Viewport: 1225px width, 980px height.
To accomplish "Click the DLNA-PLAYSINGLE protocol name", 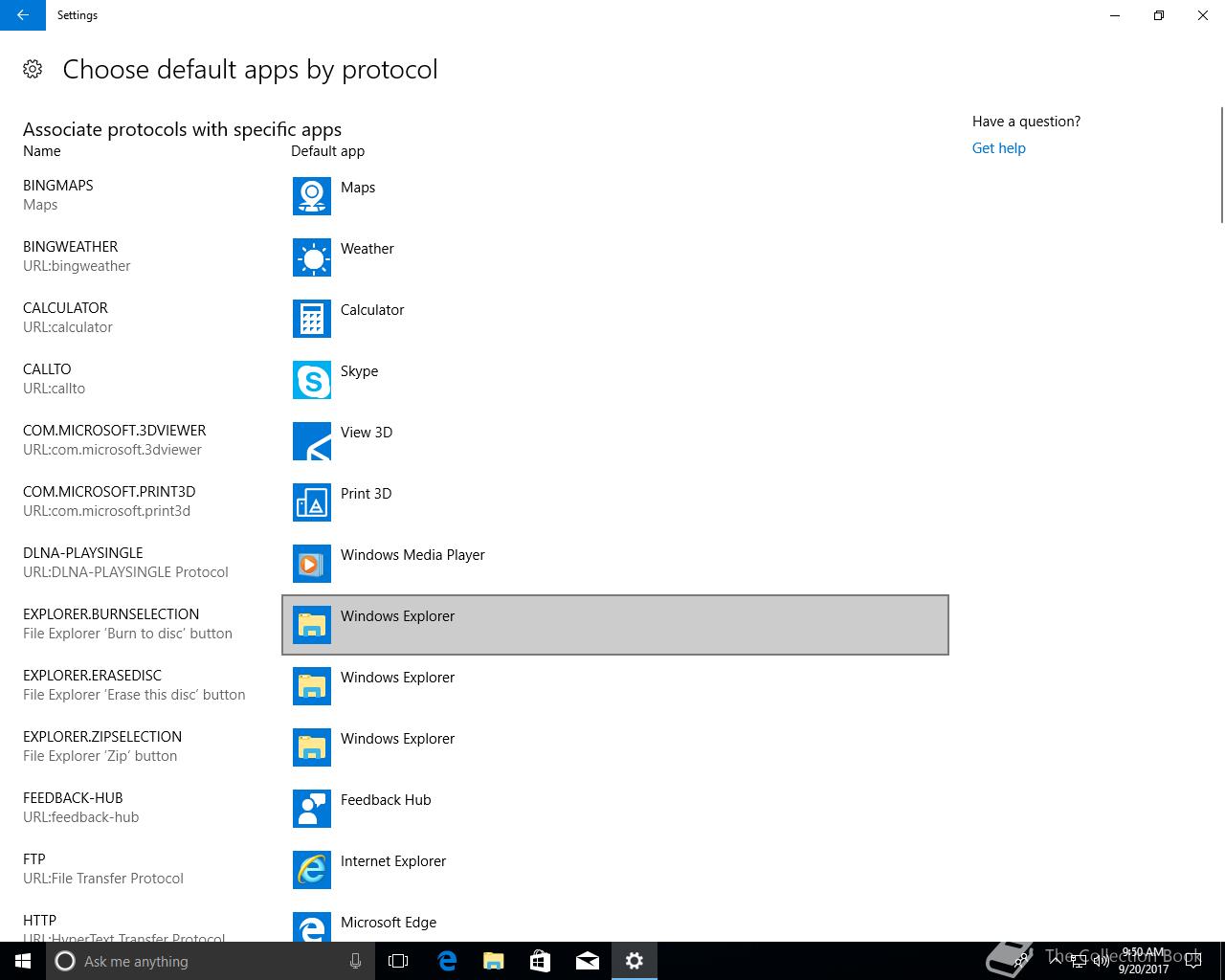I will click(x=83, y=553).
